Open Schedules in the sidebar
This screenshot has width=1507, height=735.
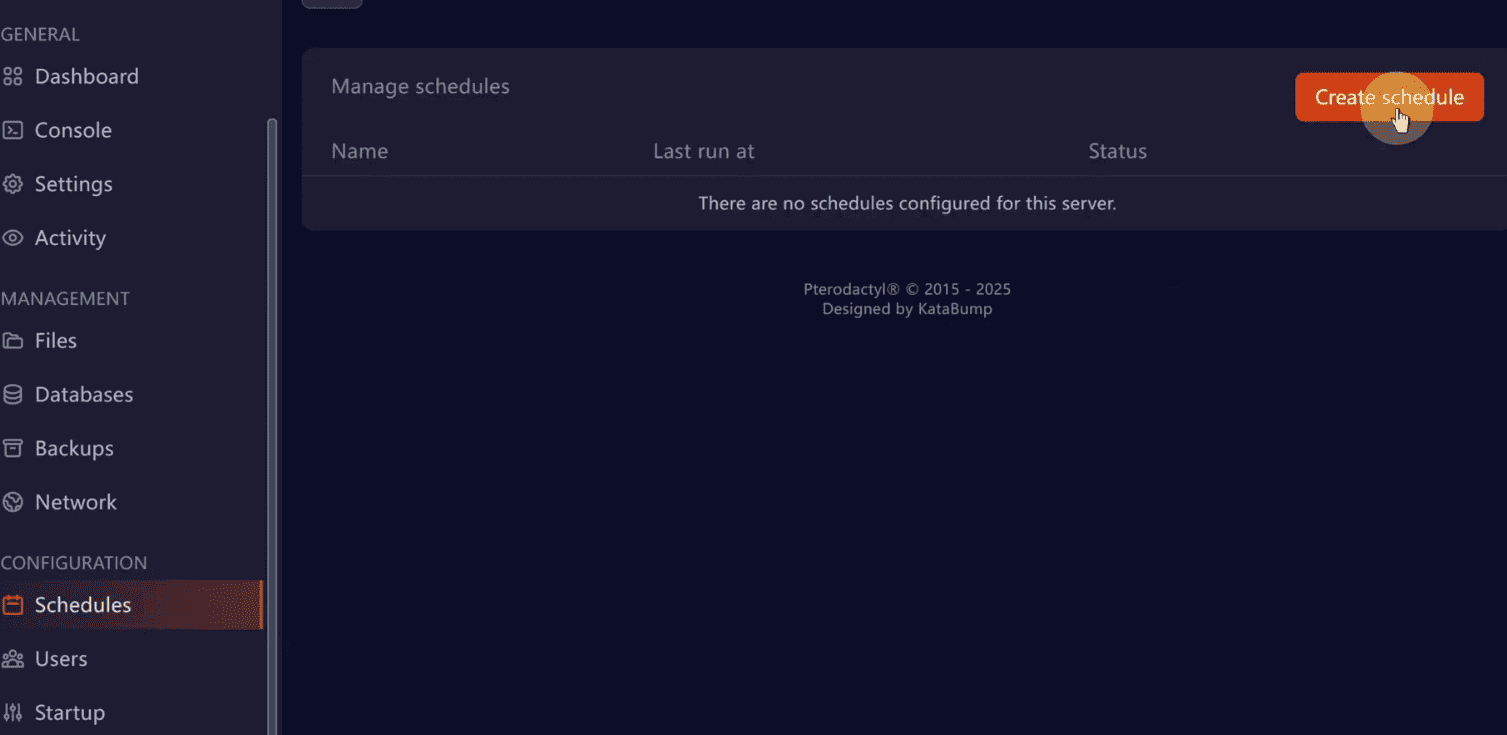(83, 605)
